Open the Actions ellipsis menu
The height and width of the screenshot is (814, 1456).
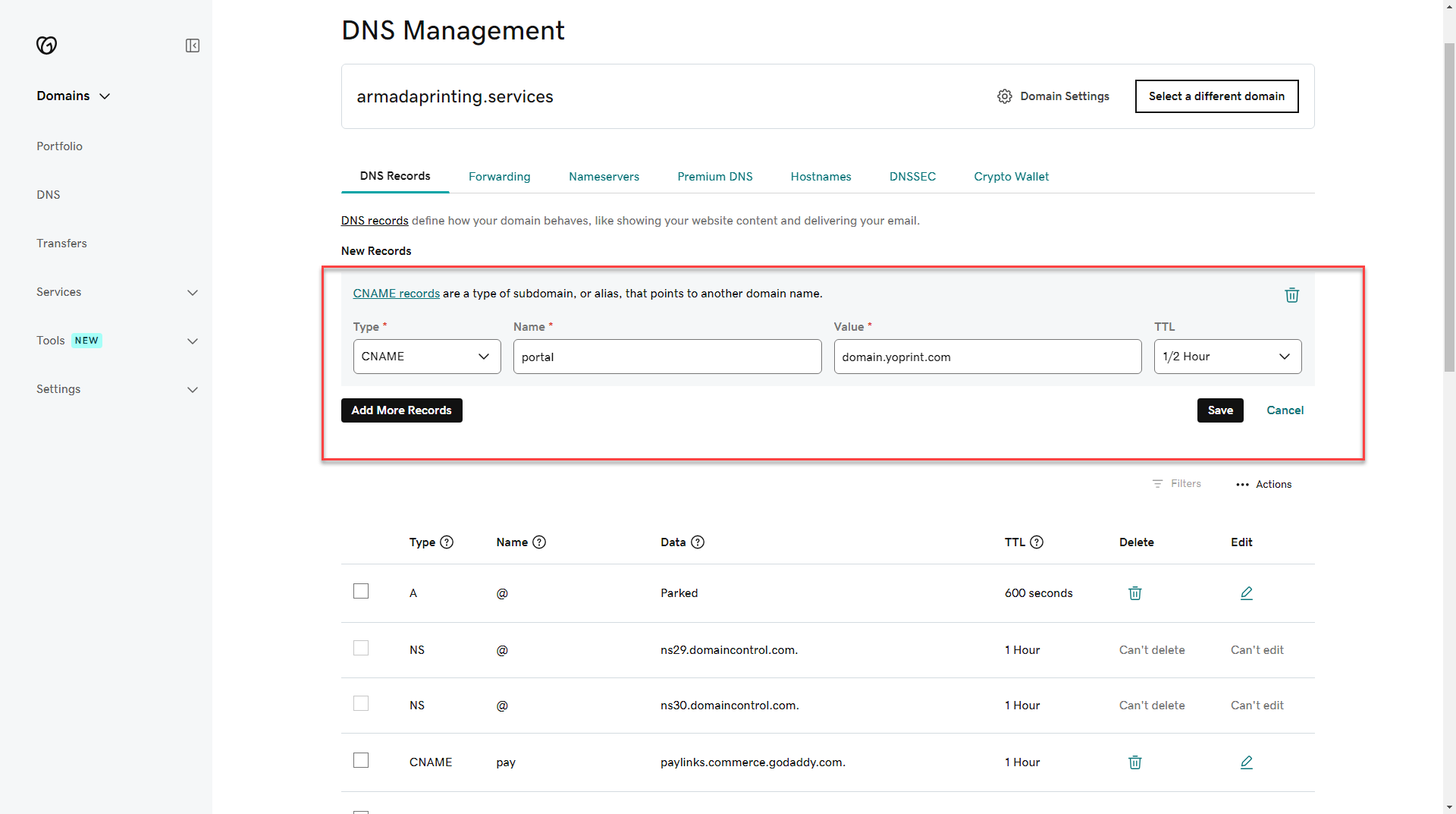tap(1242, 485)
